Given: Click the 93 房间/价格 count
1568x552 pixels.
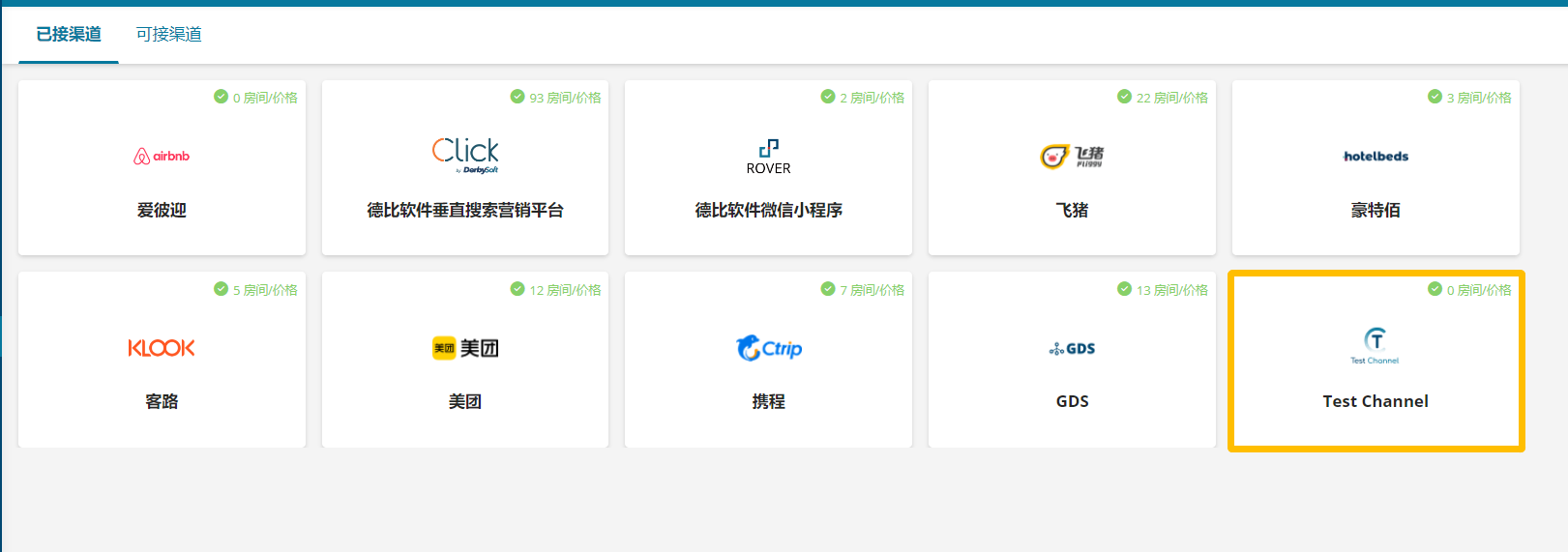Looking at the screenshot, I should (565, 98).
